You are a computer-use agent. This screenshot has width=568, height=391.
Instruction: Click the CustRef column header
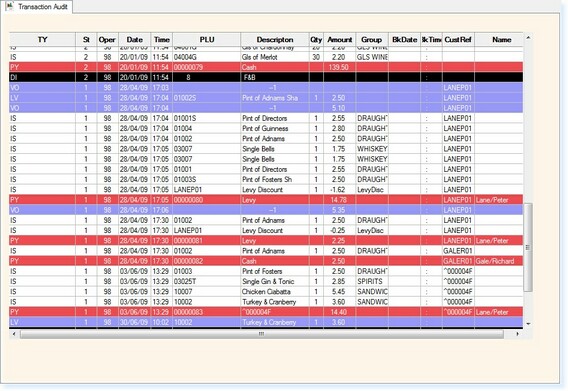pos(458,39)
